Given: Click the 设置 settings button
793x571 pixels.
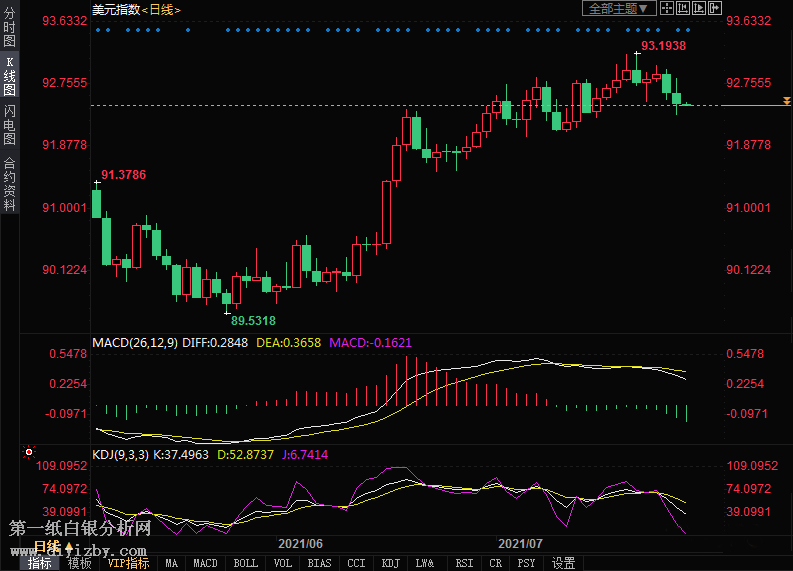Looking at the screenshot, I should 564,563.
